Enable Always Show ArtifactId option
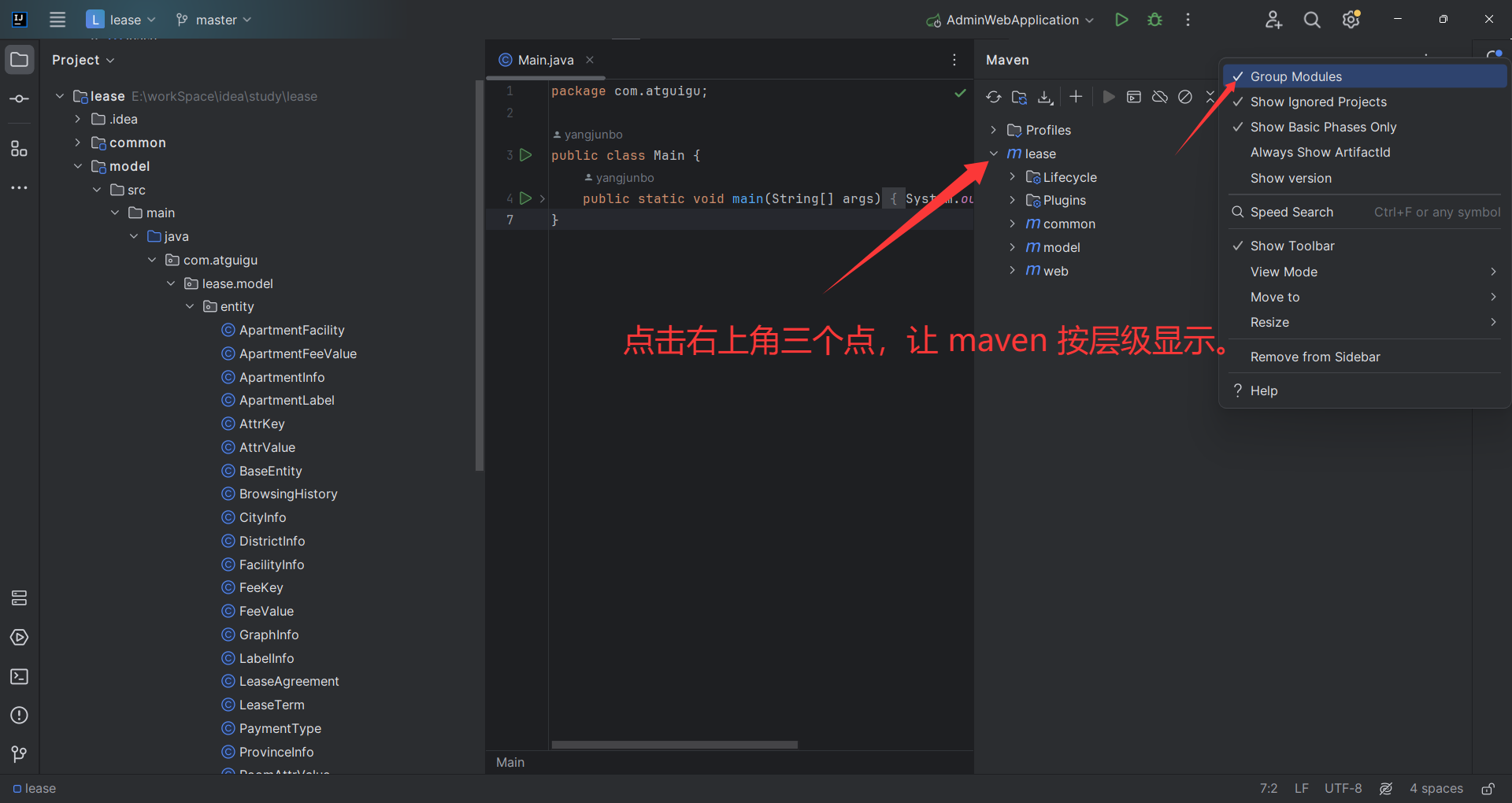The width and height of the screenshot is (1512, 803). (1365, 152)
